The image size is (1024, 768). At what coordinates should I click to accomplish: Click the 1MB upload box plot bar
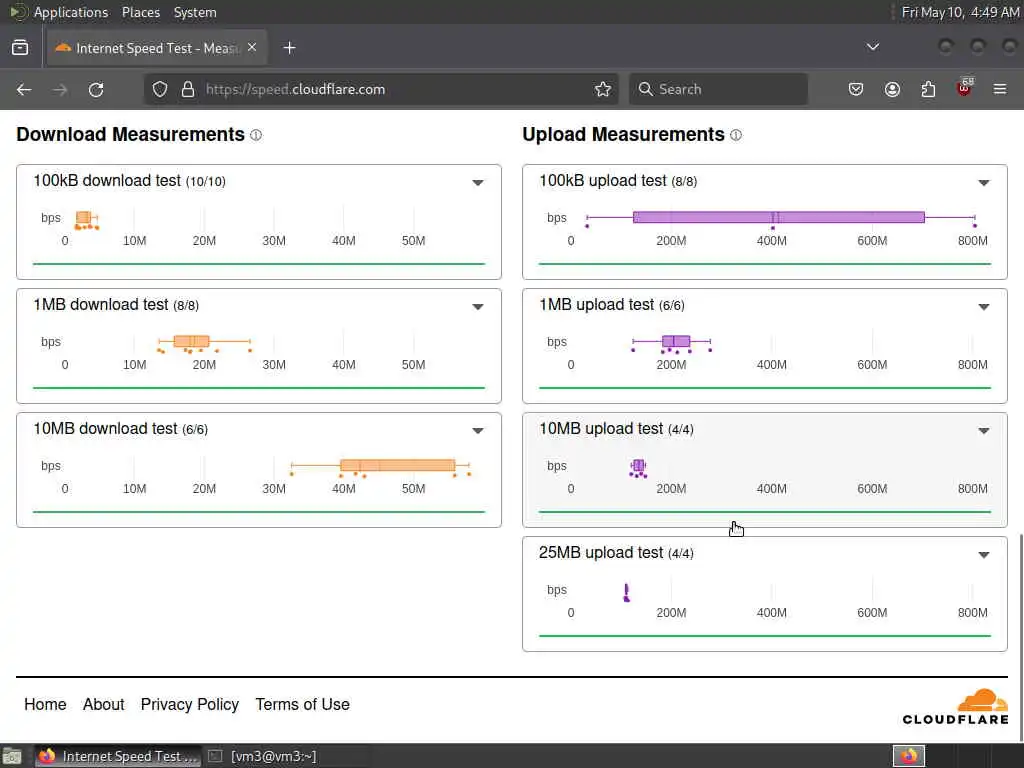(x=676, y=342)
